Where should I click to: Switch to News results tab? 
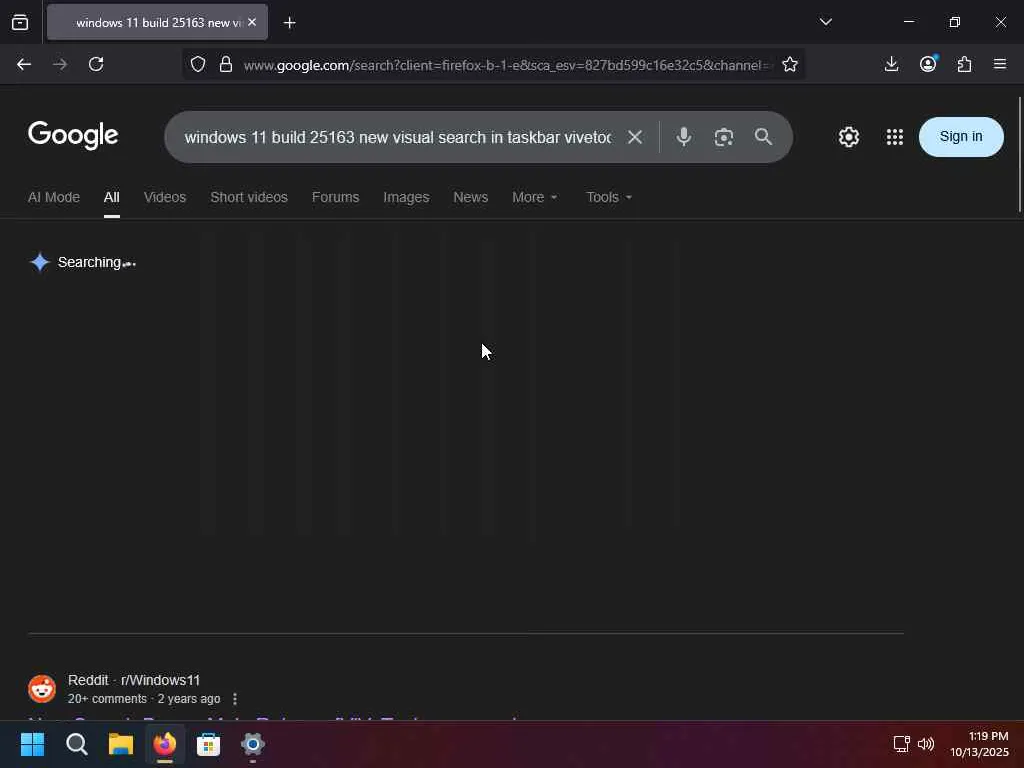coord(470,197)
